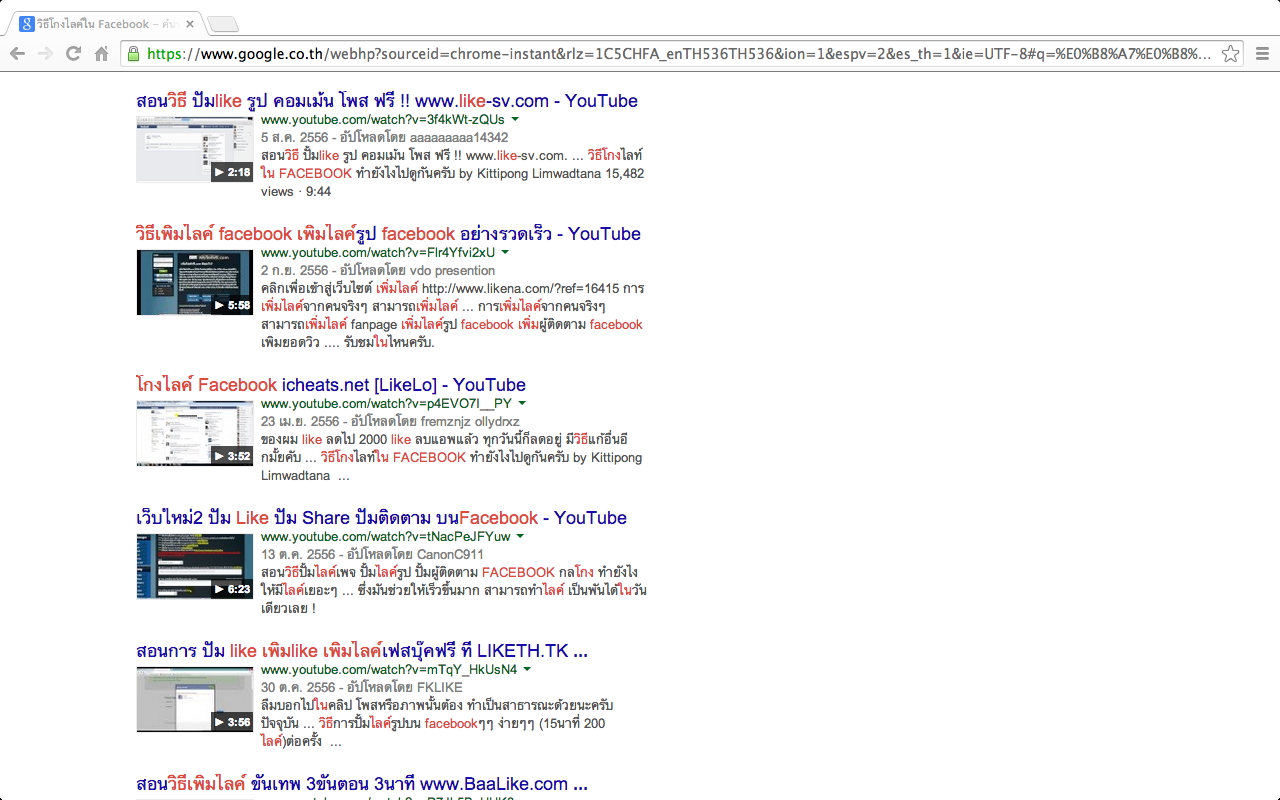Open result mentioning www.BaaLike.com
Viewport: 1280px width, 800px height.
[x=362, y=784]
